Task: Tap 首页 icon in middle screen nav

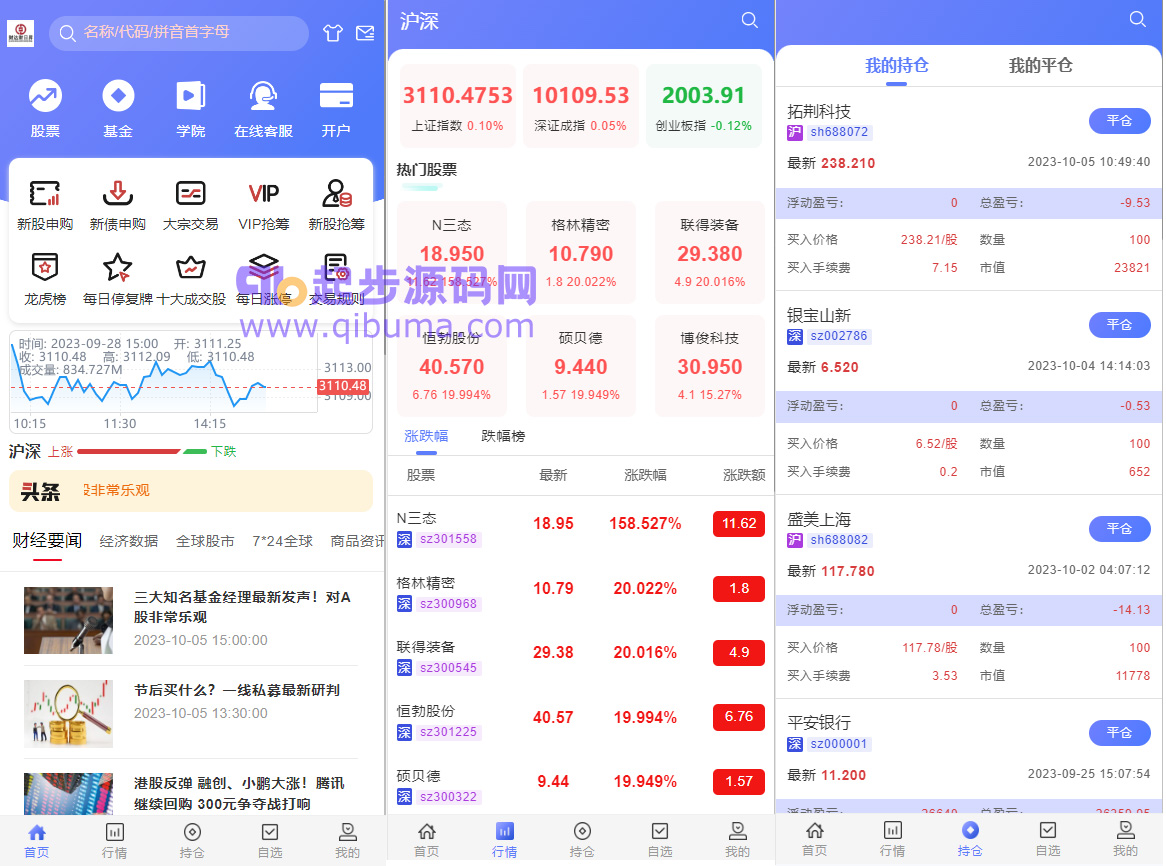Action: pyautogui.click(x=427, y=831)
